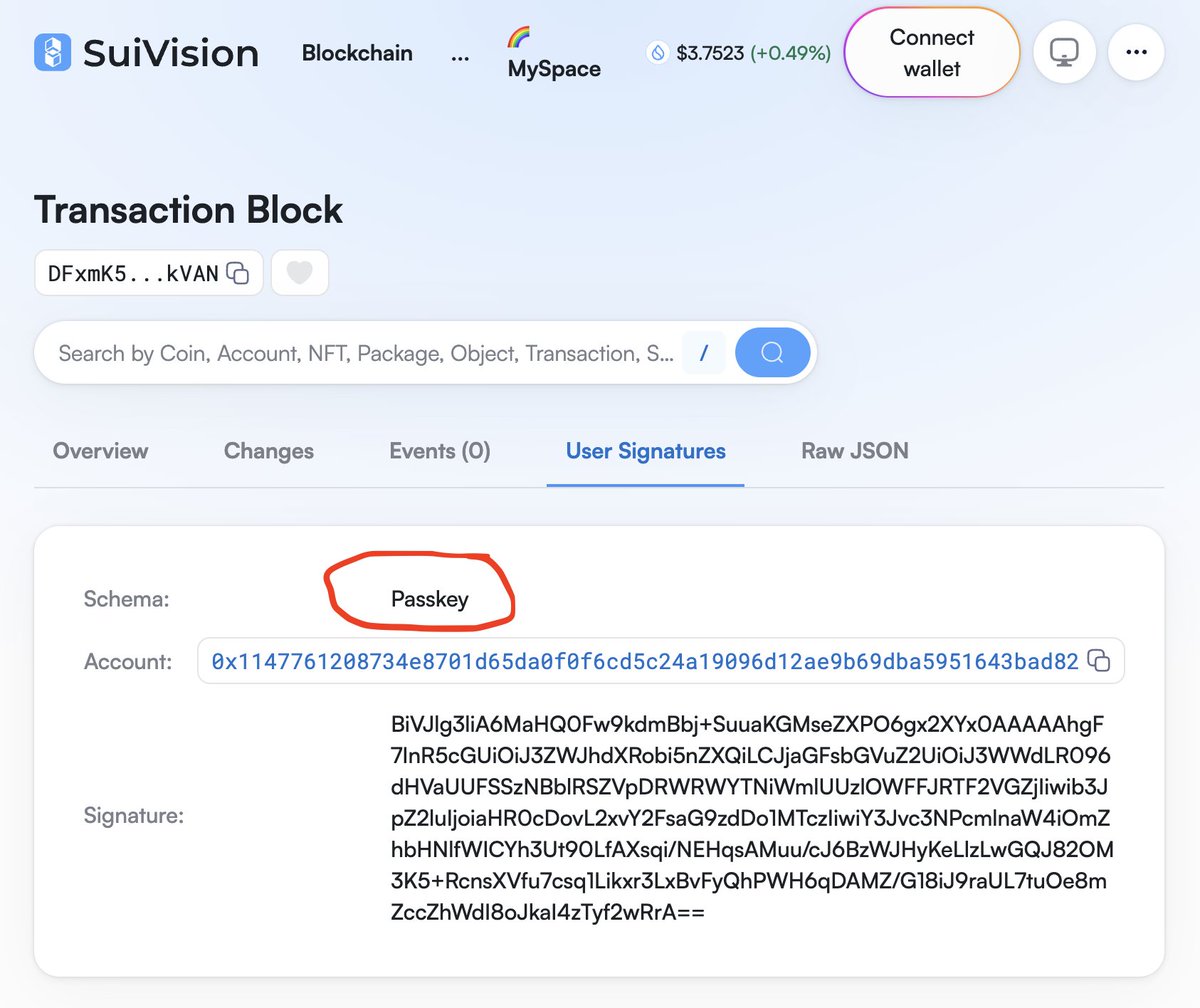The height and width of the screenshot is (1008, 1200).
Task: Select the User Signatures tab
Action: (x=646, y=451)
